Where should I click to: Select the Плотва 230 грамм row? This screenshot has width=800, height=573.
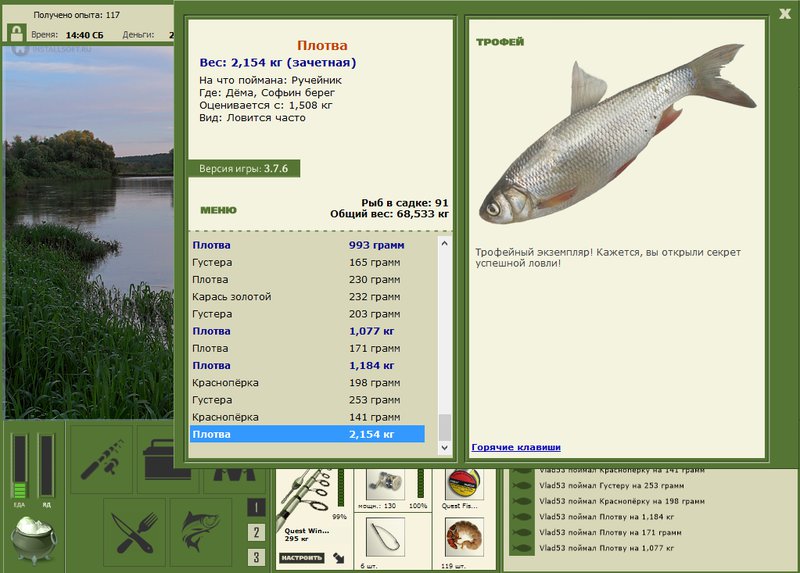[x=307, y=280]
